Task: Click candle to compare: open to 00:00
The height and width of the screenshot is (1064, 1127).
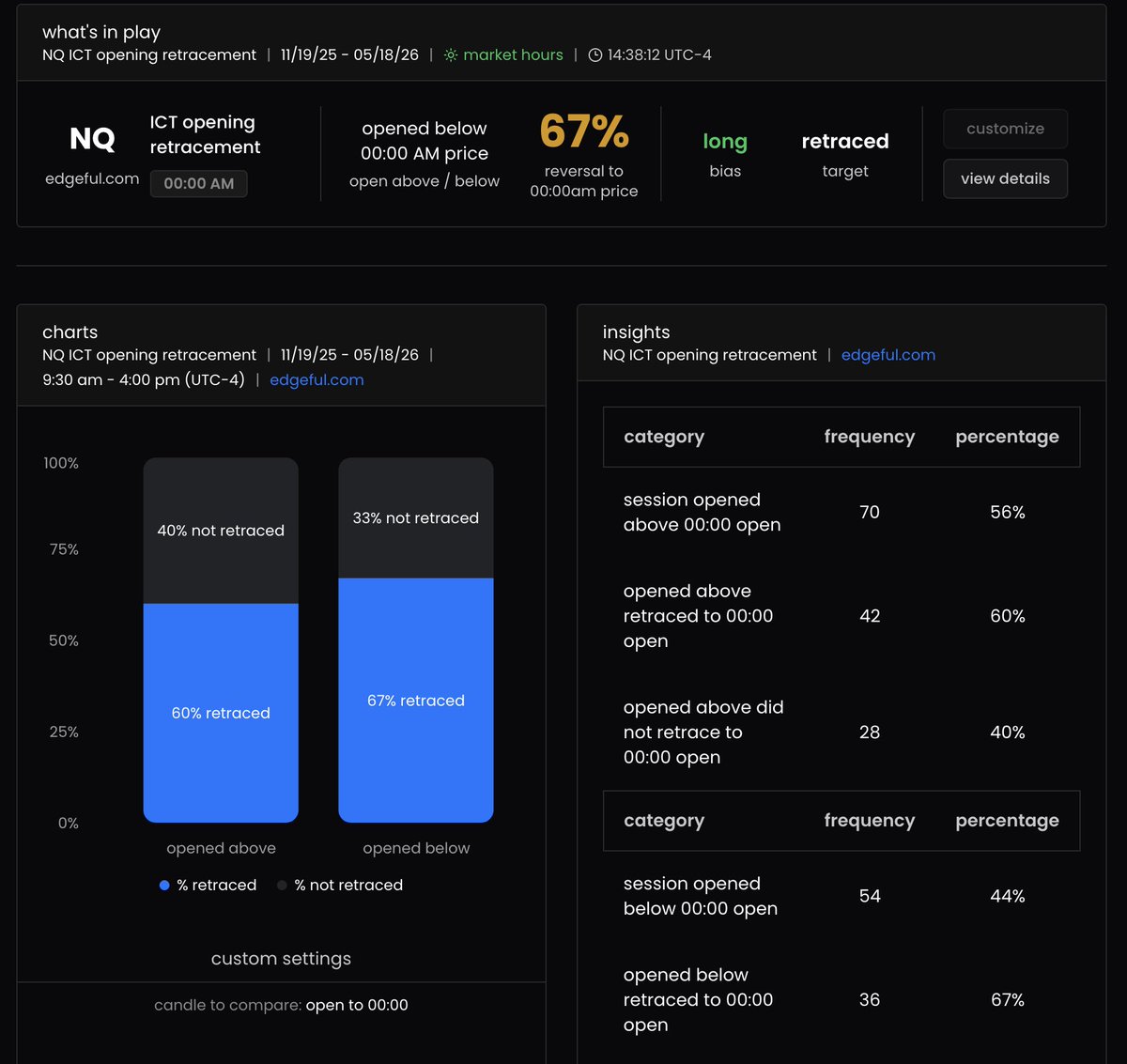Action: 281,1005
